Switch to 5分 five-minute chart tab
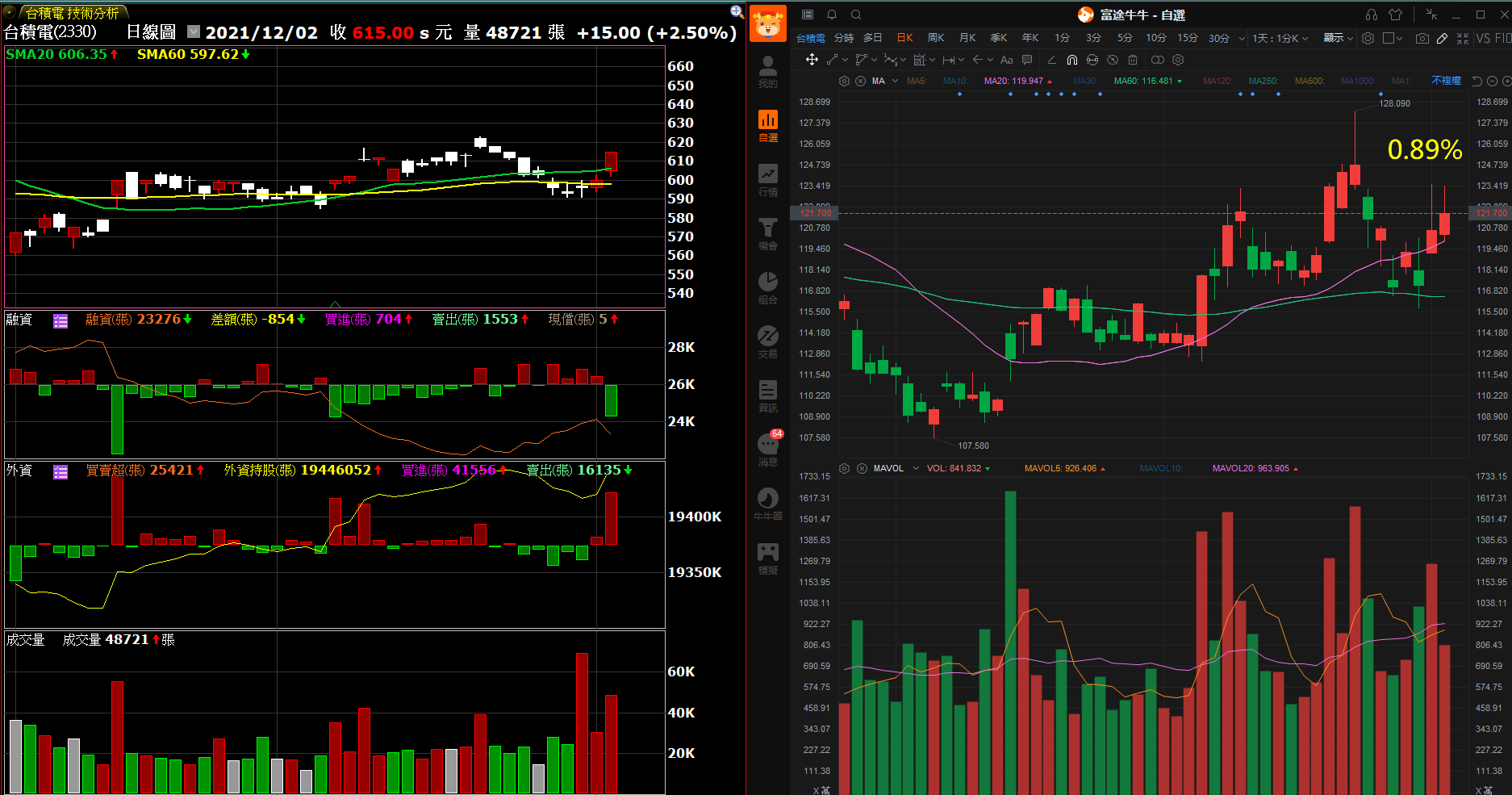Viewport: 1512px width, 795px height. tap(1125, 38)
